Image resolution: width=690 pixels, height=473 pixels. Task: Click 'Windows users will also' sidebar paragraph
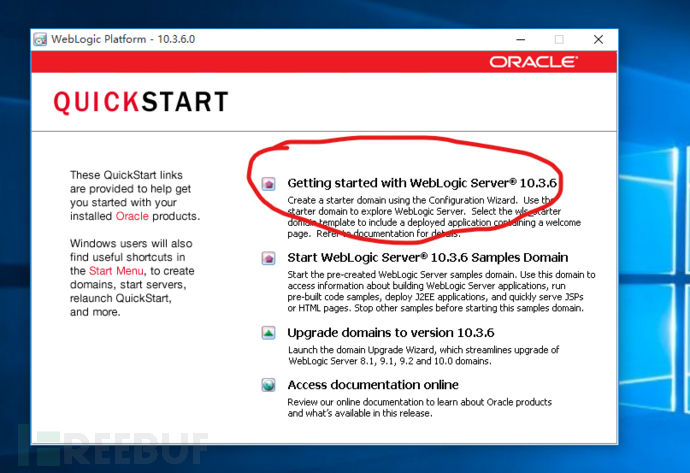click(132, 278)
